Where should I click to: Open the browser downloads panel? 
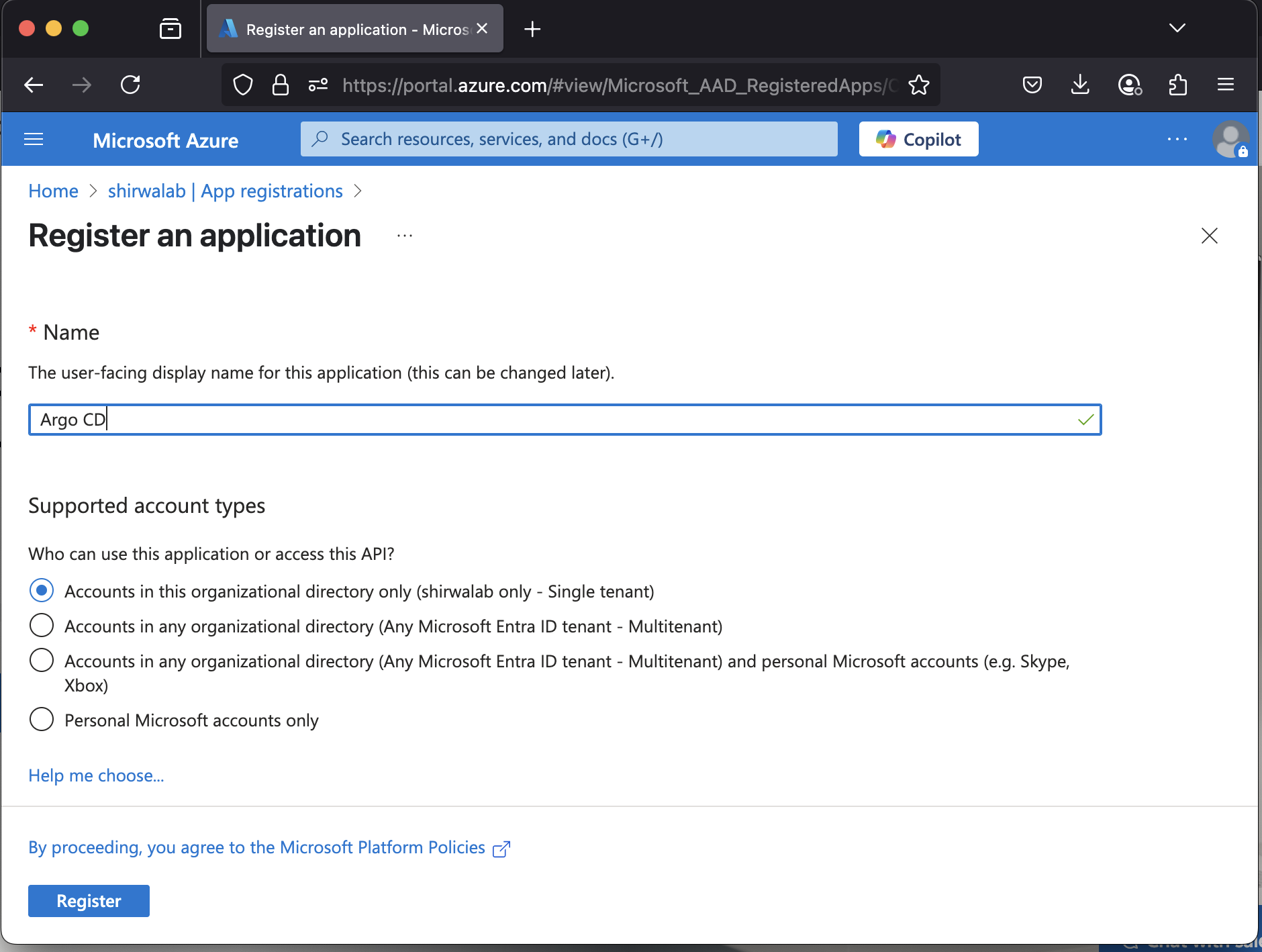(x=1080, y=85)
